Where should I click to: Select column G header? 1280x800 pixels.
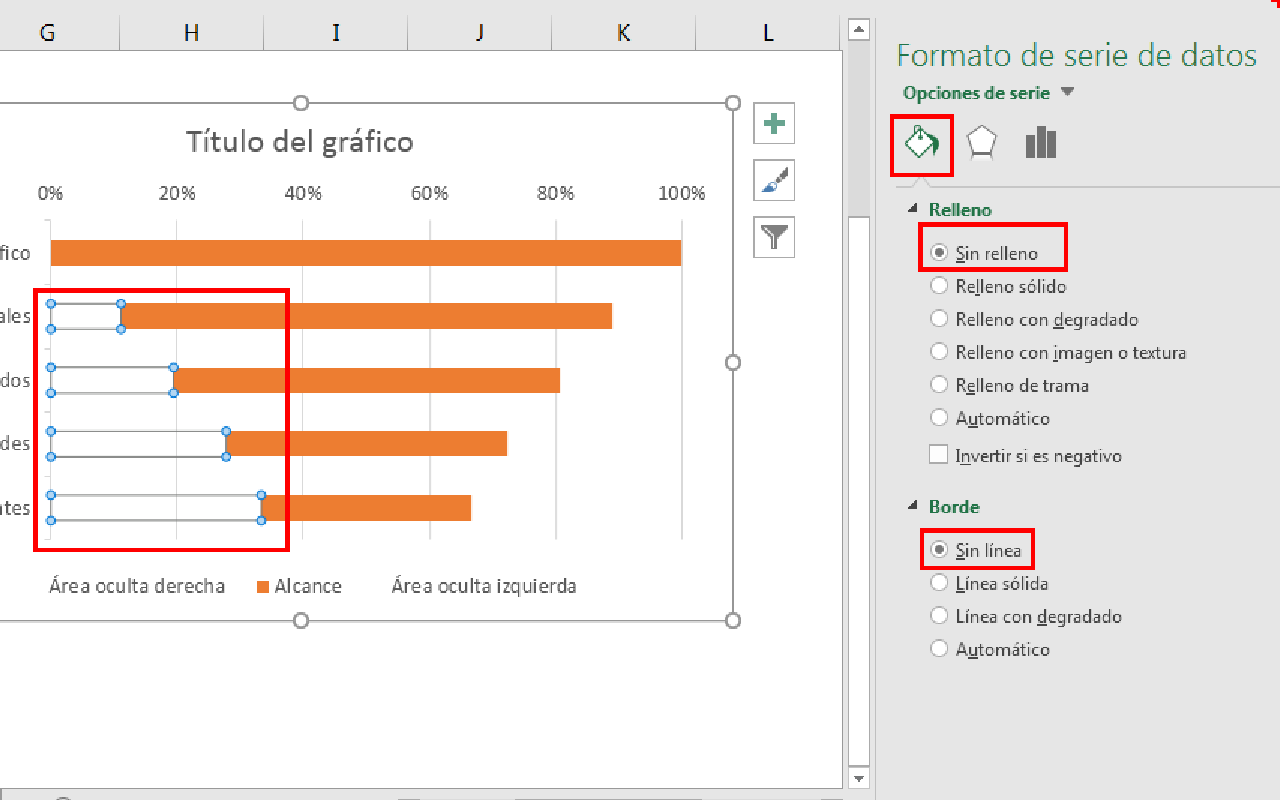(x=48, y=33)
